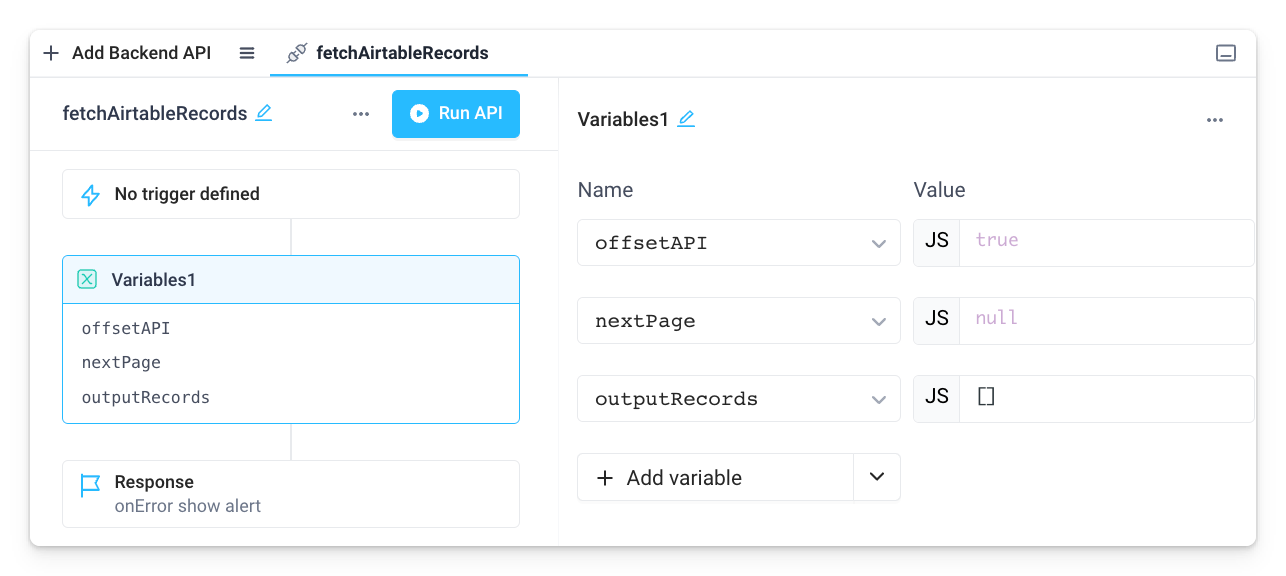Click the panel collapse icon at top right
This screenshot has width=1286, height=576.
pyautogui.click(x=1226, y=52)
